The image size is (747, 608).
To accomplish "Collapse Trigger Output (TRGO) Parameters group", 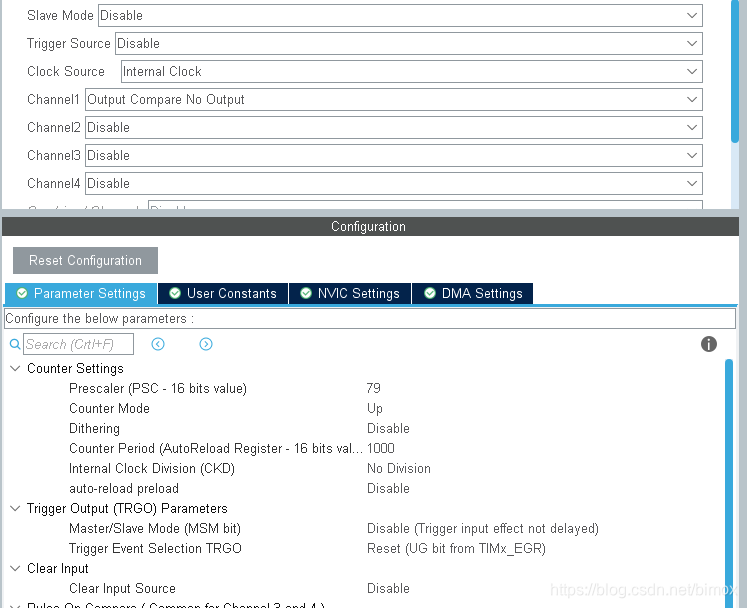I will (15, 508).
